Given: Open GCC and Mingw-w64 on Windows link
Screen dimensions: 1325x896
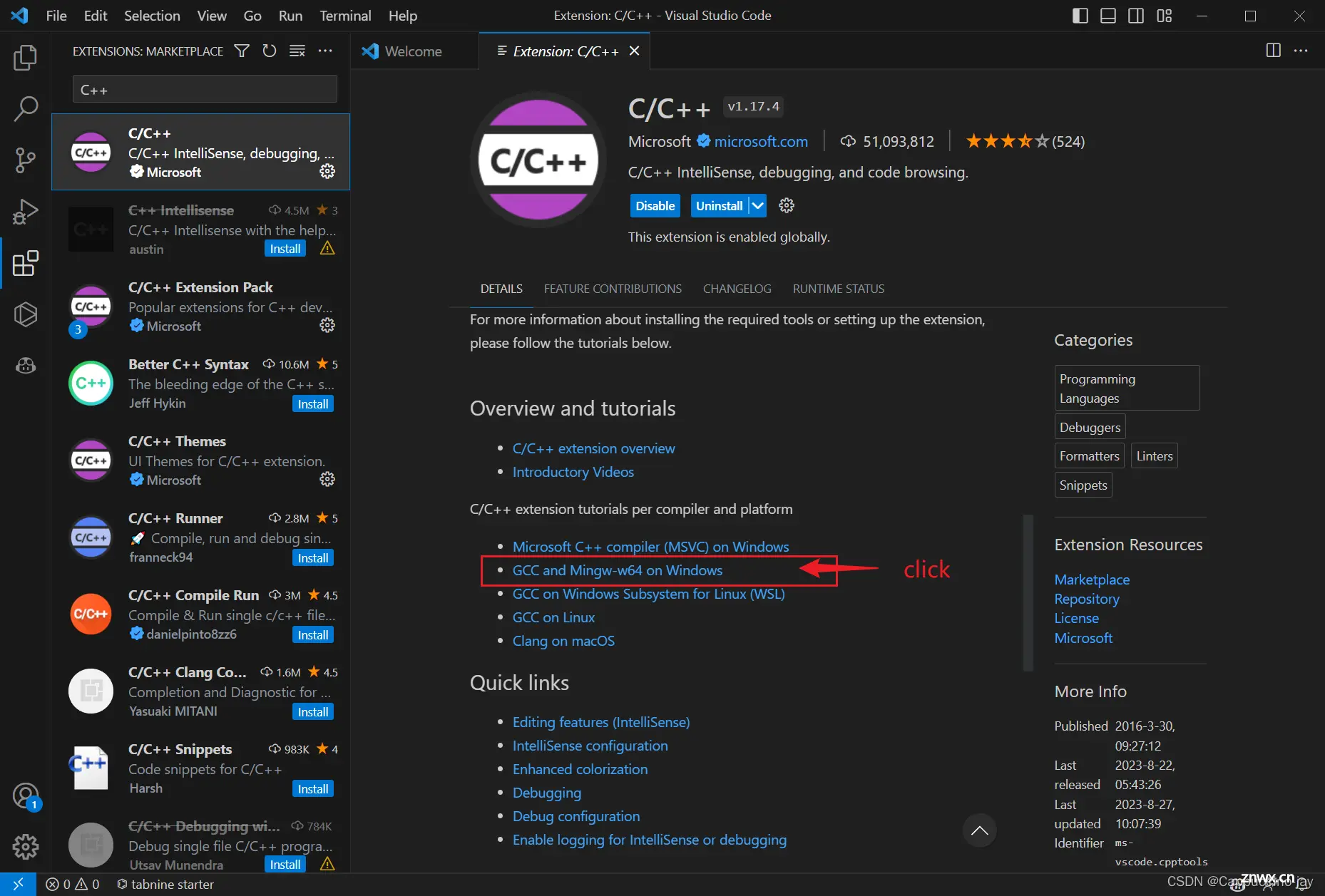Looking at the screenshot, I should coord(617,570).
